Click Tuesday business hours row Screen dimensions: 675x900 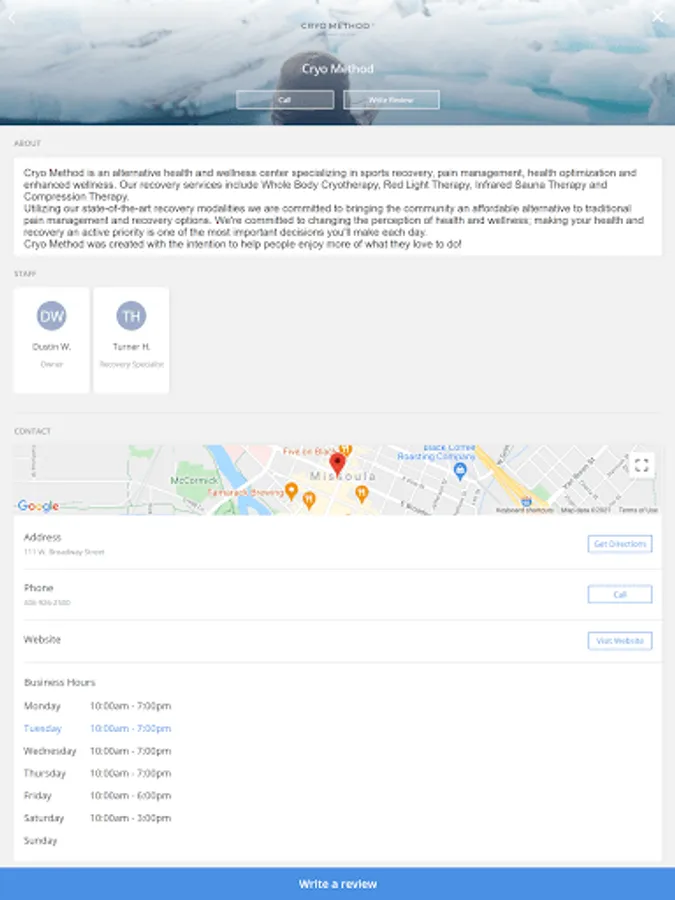tap(98, 728)
